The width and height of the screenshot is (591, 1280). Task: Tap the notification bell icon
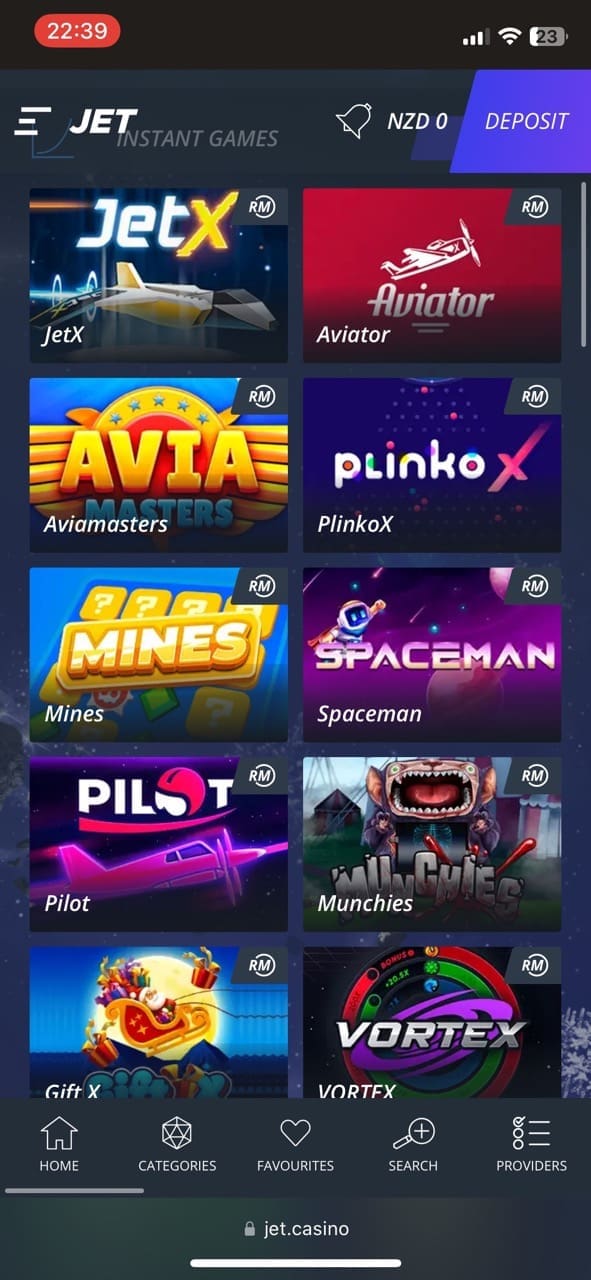point(353,121)
